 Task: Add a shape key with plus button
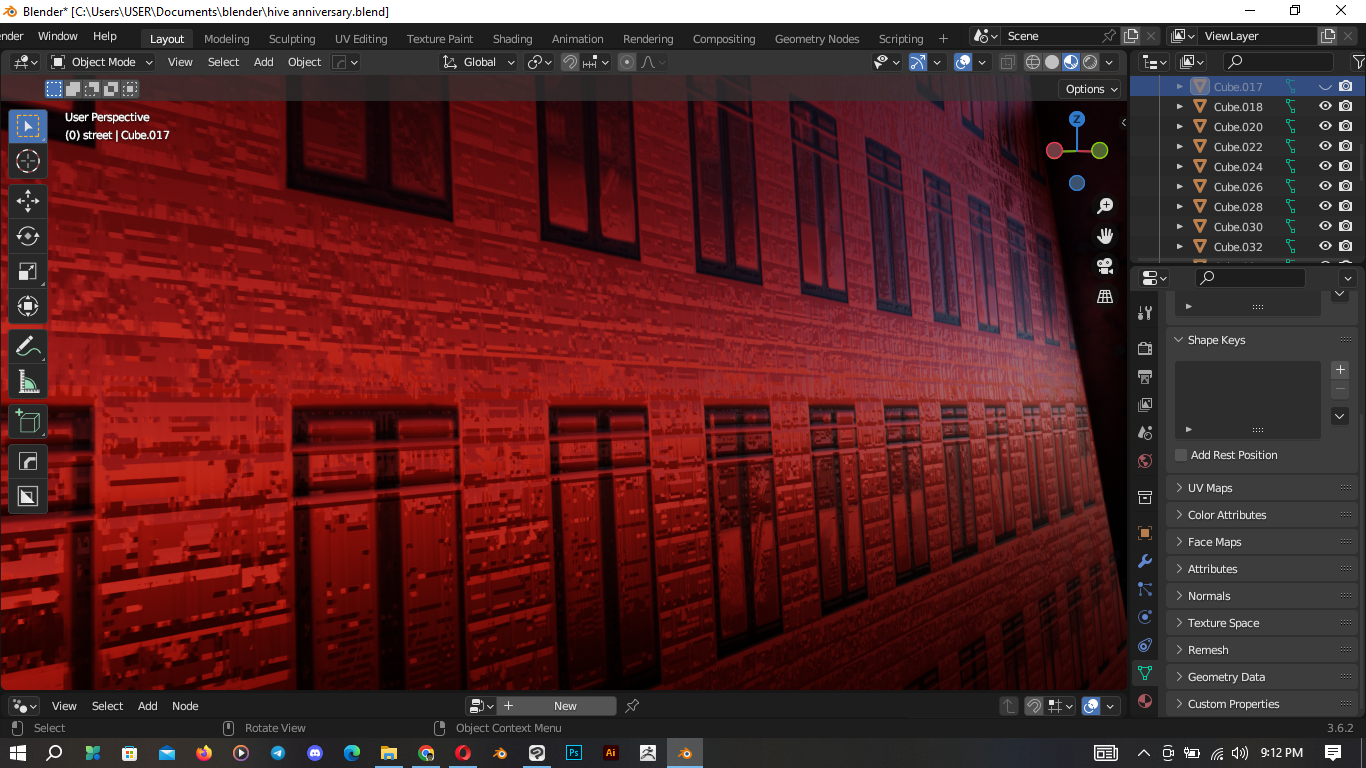1341,370
